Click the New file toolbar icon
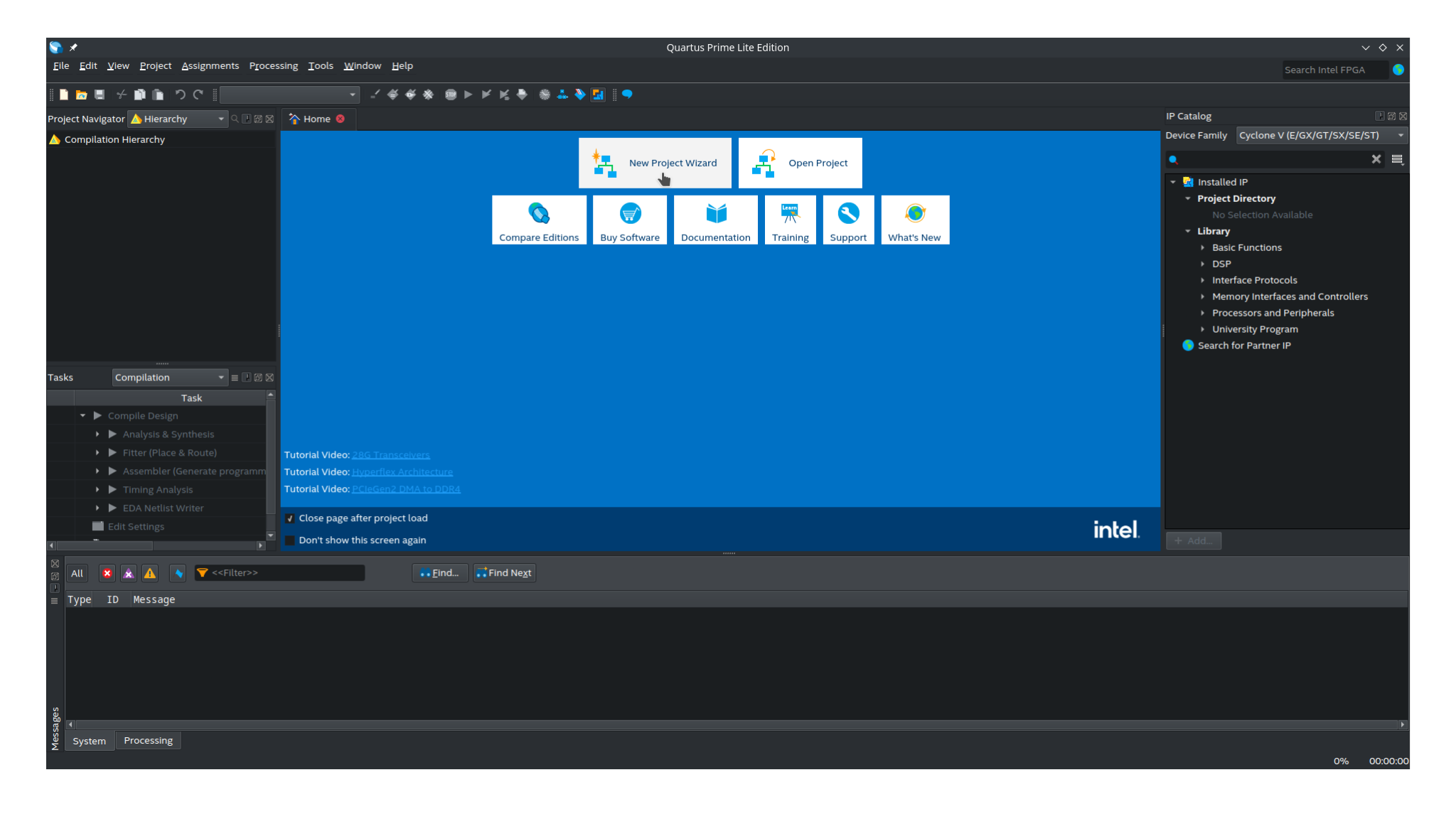Viewport: 1456px width, 824px height. point(64,95)
